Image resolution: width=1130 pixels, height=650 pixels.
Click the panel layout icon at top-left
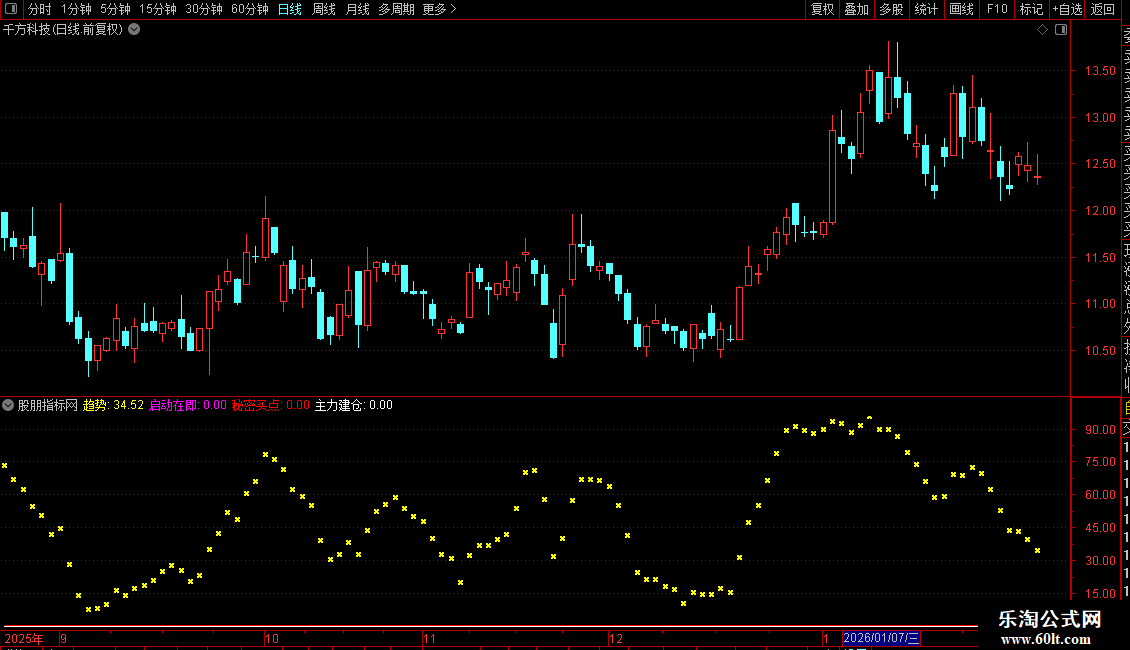(11, 9)
